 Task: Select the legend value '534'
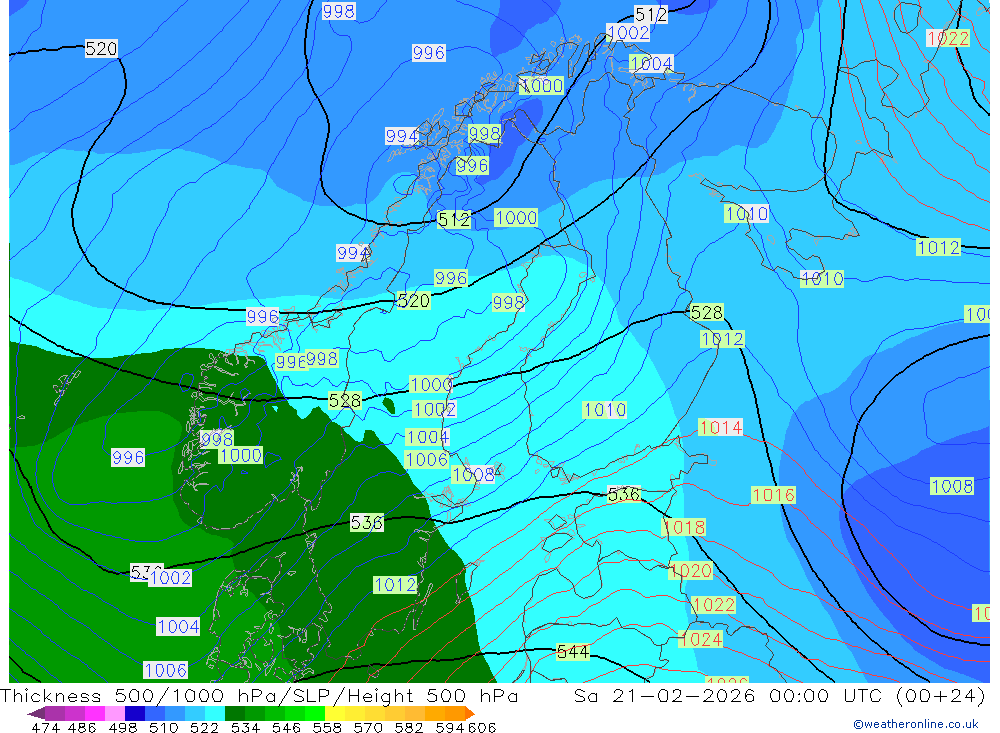[245, 727]
